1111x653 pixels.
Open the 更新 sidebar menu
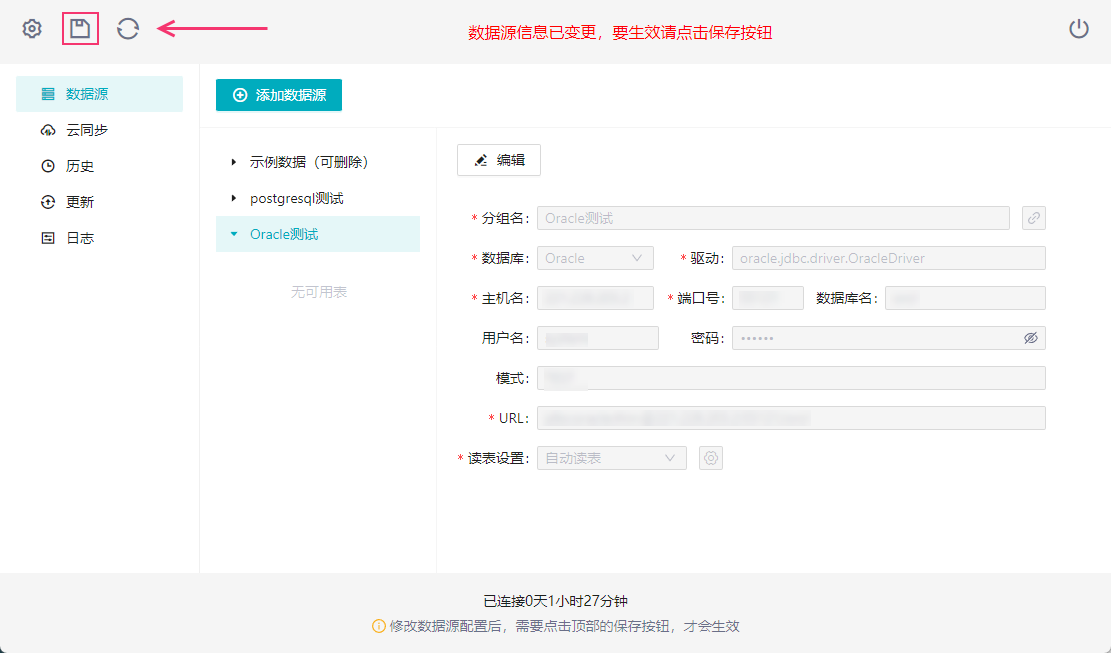click(99, 202)
